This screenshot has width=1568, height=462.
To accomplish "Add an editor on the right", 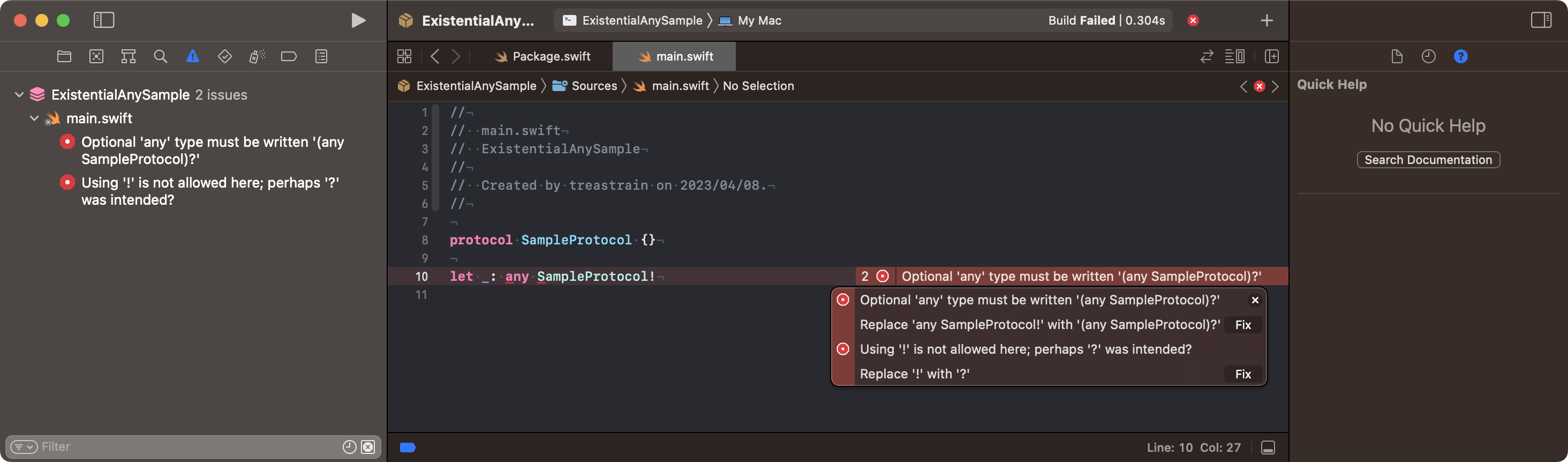I will coord(1271,57).
